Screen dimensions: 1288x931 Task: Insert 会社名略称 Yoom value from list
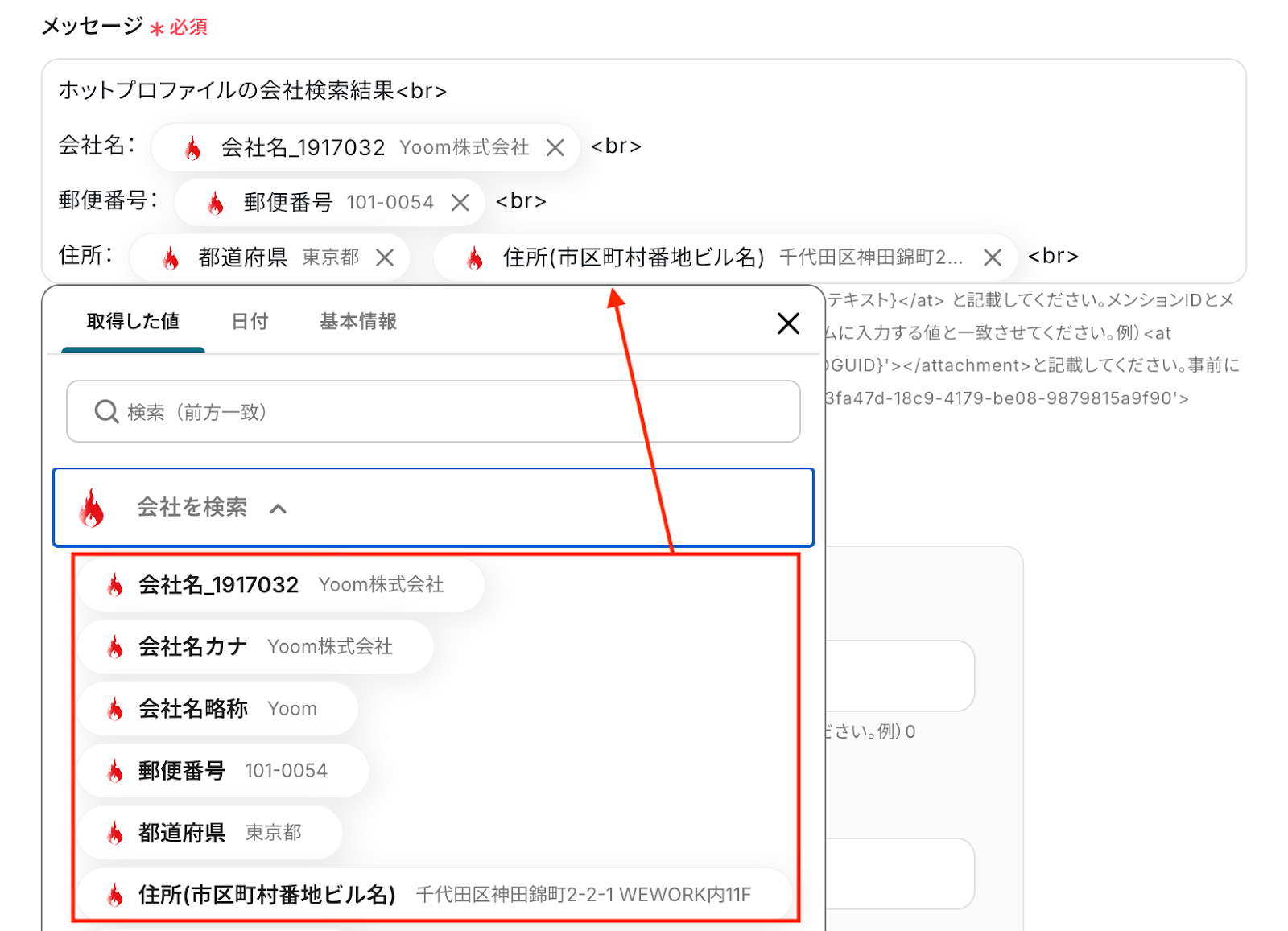pos(218,709)
